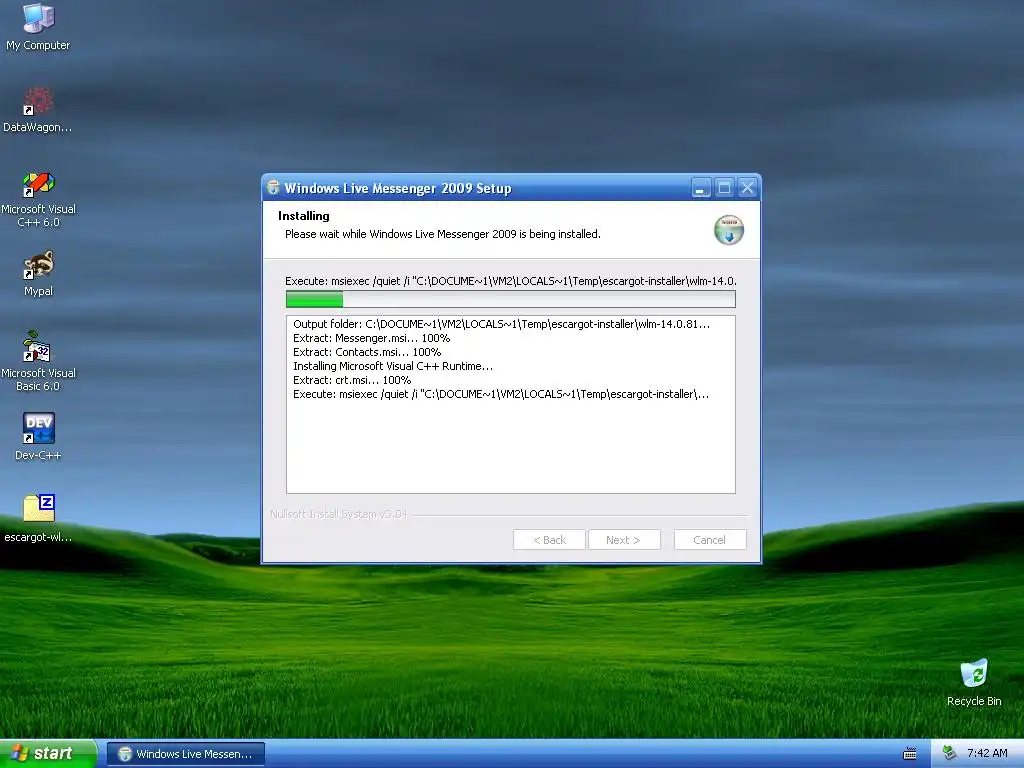Click the disabled Back button

tap(549, 540)
